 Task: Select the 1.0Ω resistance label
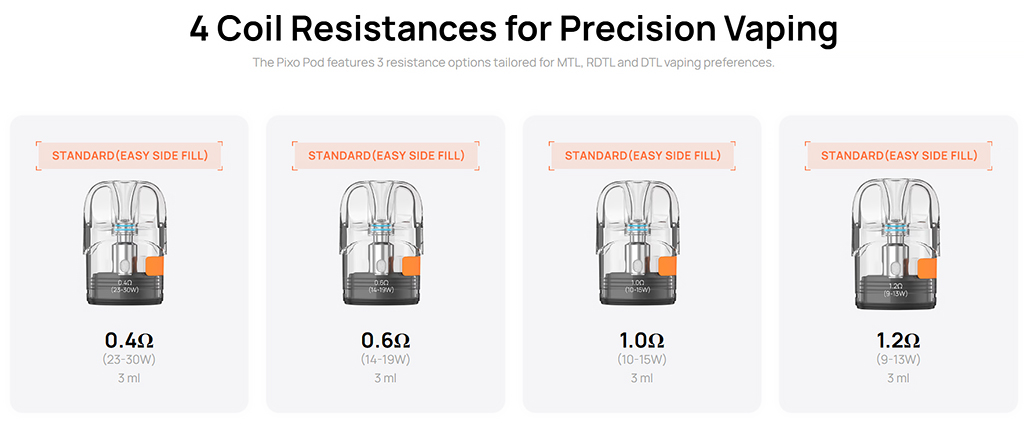641,340
